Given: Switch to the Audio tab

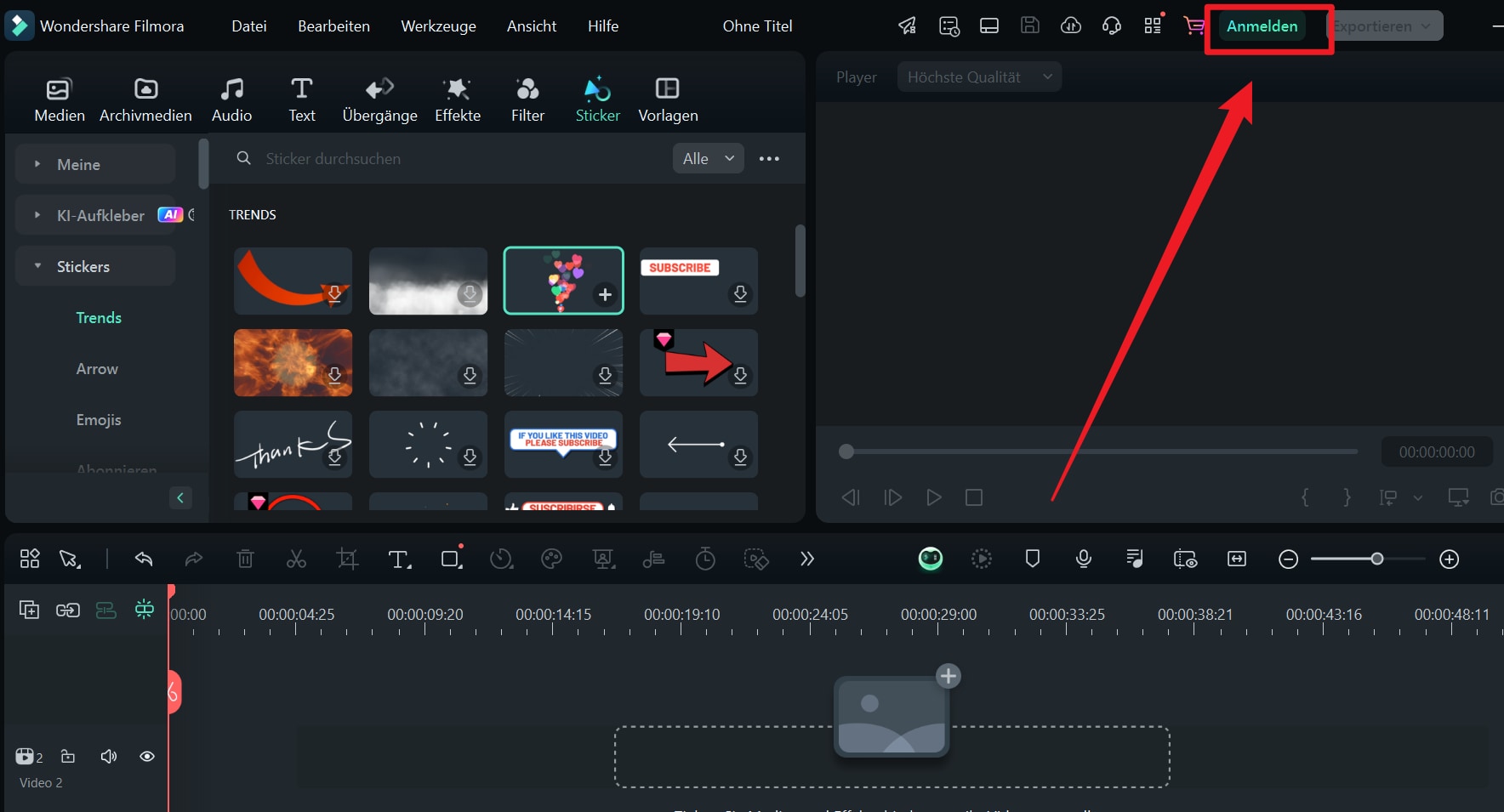Looking at the screenshot, I should 231,99.
